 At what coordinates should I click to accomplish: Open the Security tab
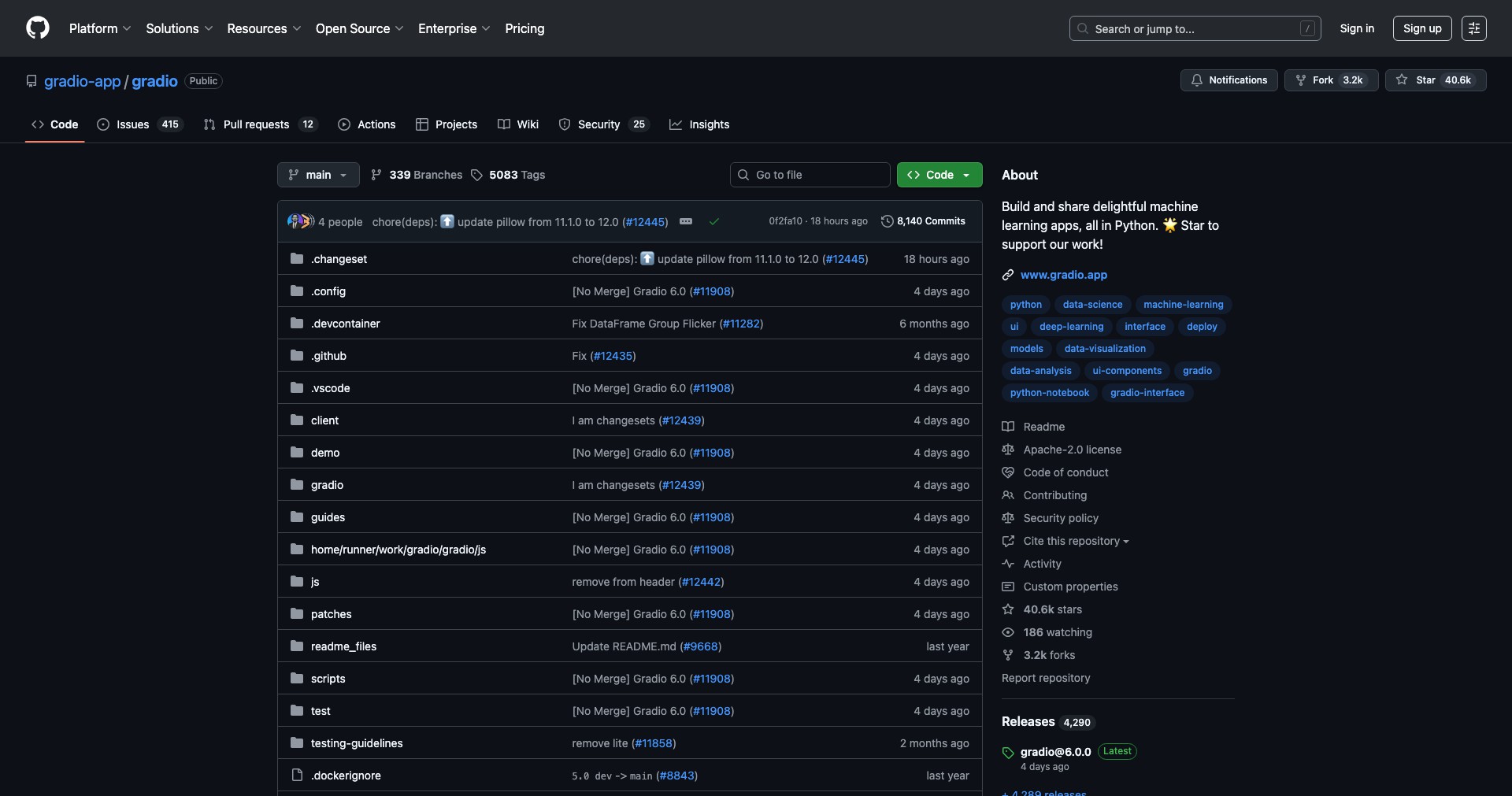[x=603, y=124]
